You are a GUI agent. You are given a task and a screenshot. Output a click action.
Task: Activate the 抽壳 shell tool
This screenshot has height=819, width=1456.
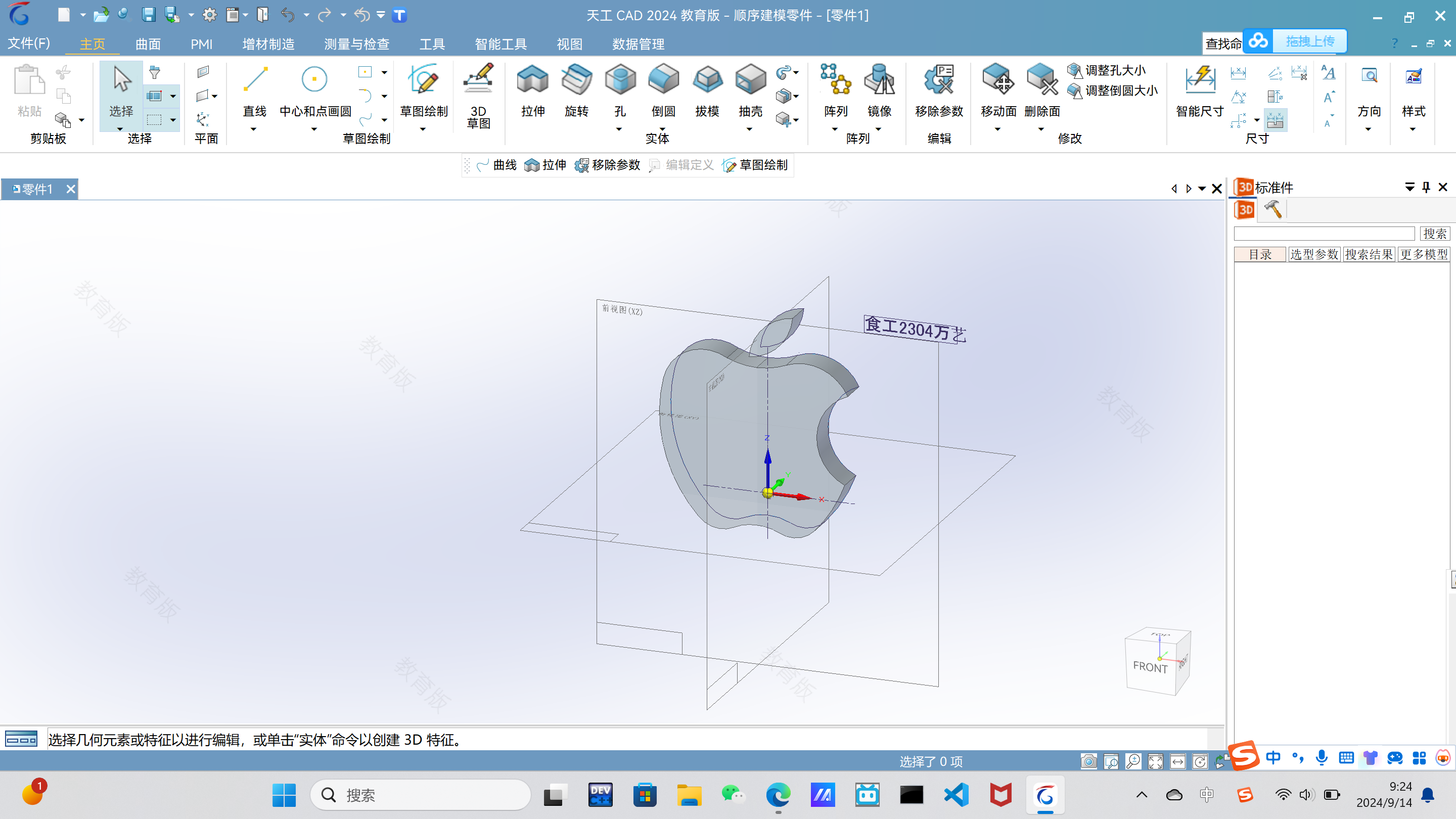[x=750, y=90]
